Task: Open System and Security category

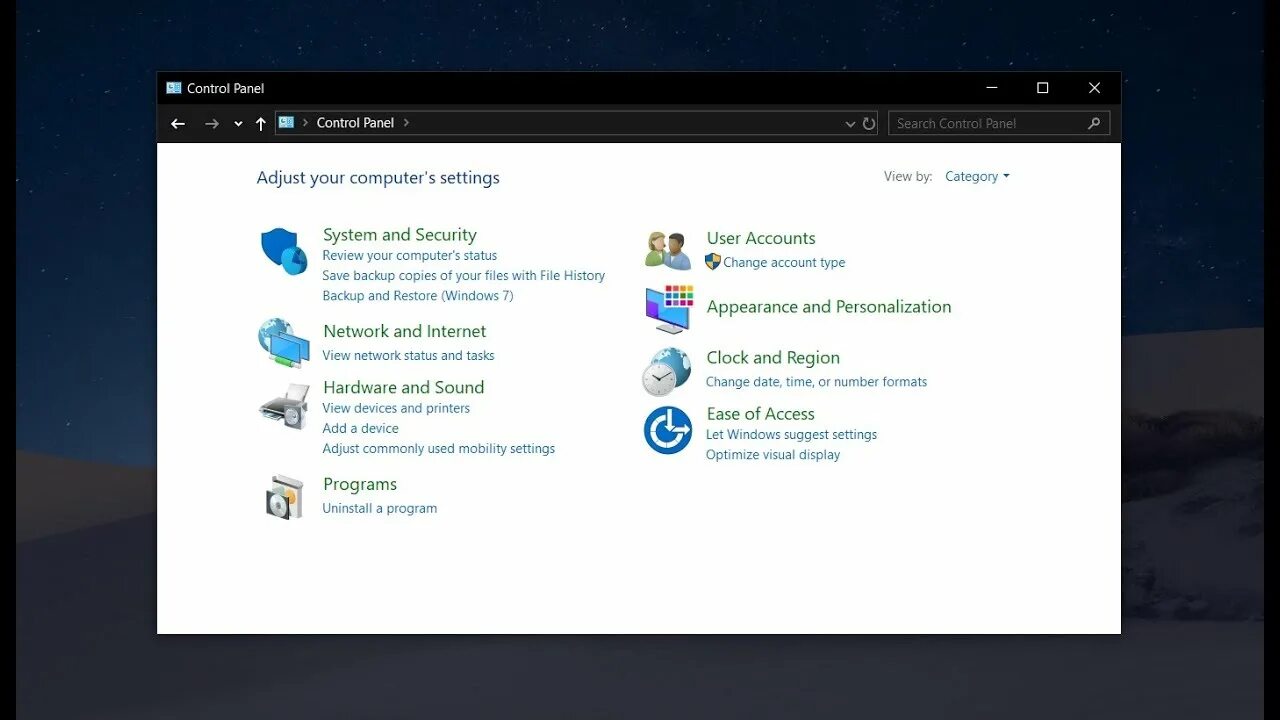Action: pos(399,235)
